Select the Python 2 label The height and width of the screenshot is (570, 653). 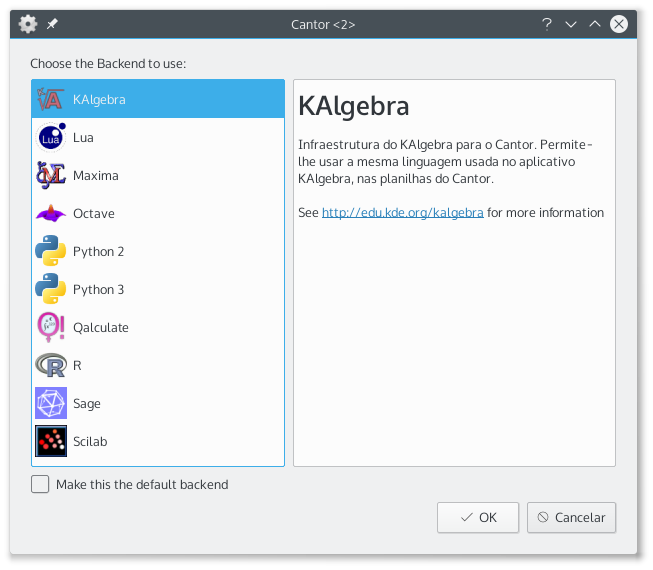98,251
